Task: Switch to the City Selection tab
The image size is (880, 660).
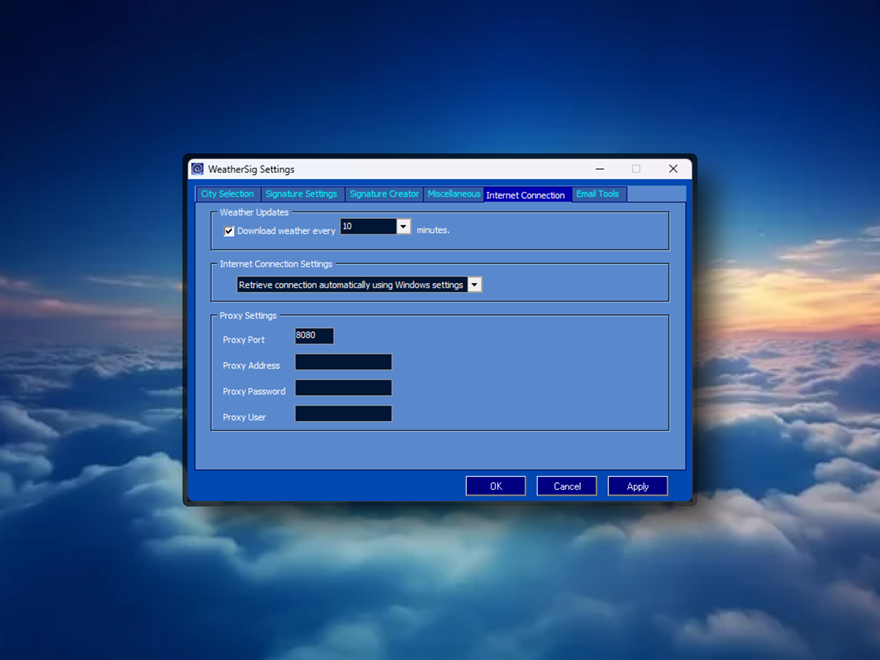Action: pyautogui.click(x=227, y=194)
